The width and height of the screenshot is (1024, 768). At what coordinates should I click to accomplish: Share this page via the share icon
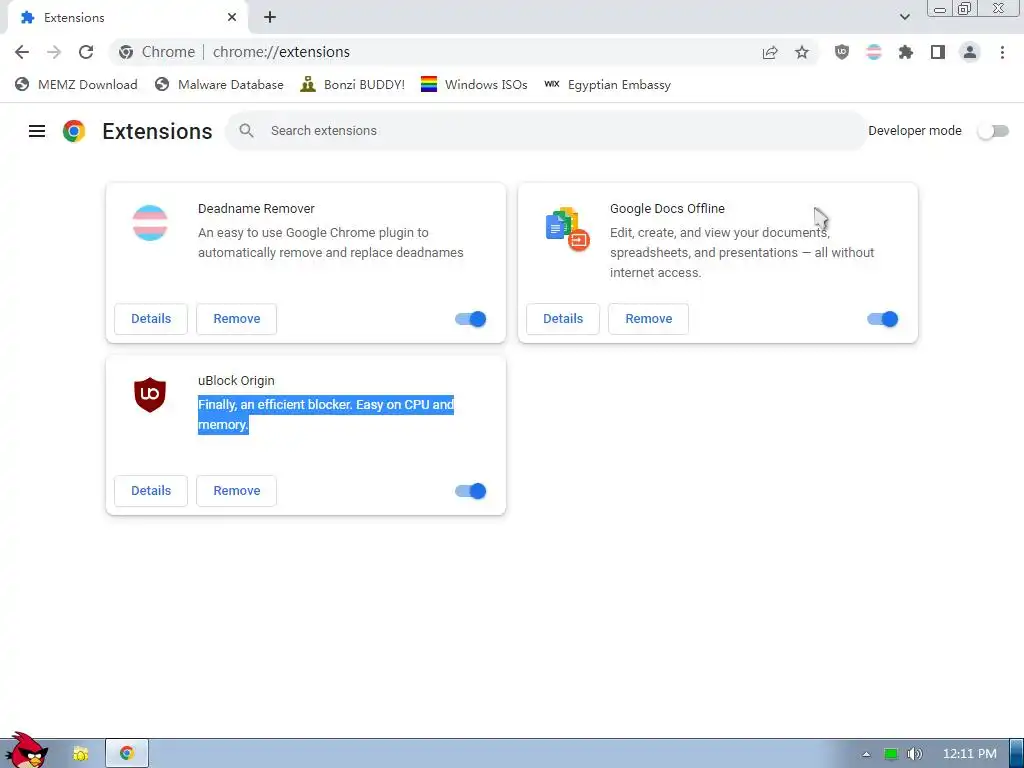[770, 52]
